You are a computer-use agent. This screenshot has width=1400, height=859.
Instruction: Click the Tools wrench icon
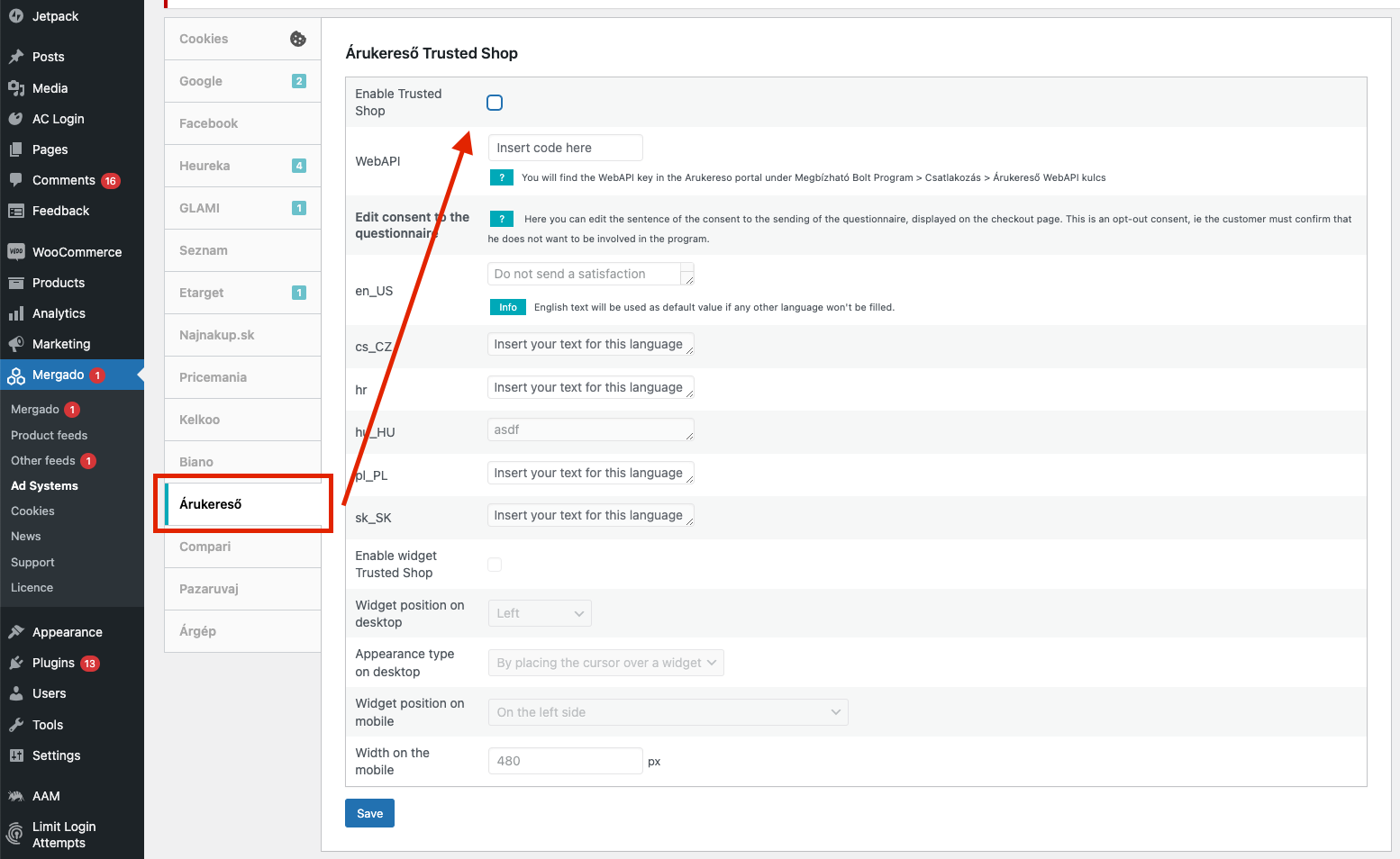tap(16, 725)
